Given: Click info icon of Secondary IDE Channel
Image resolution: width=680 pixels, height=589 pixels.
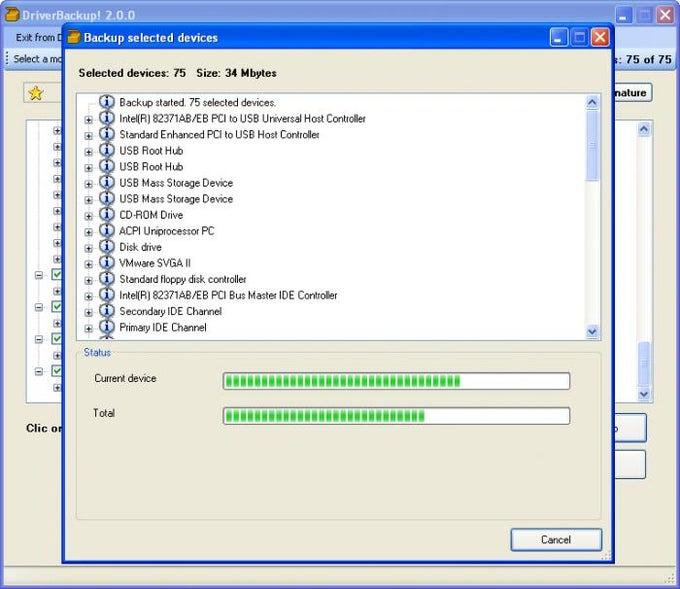Looking at the screenshot, I should (107, 310).
